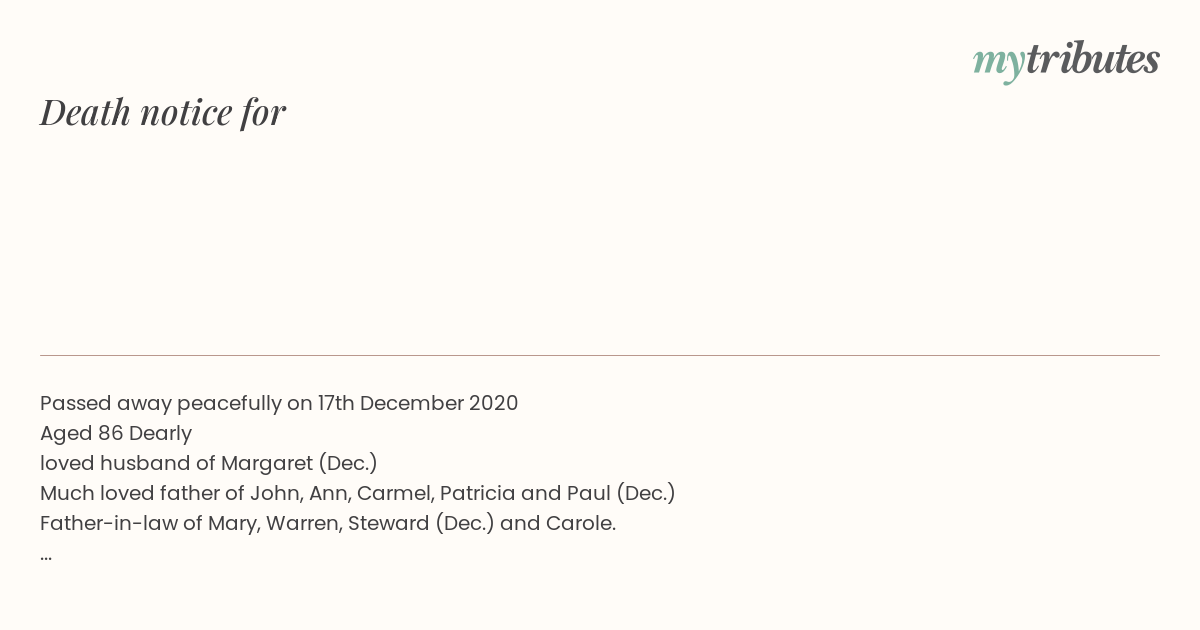Click the mytributes logo
Viewport: 1200px width, 630px height.
tap(1066, 60)
